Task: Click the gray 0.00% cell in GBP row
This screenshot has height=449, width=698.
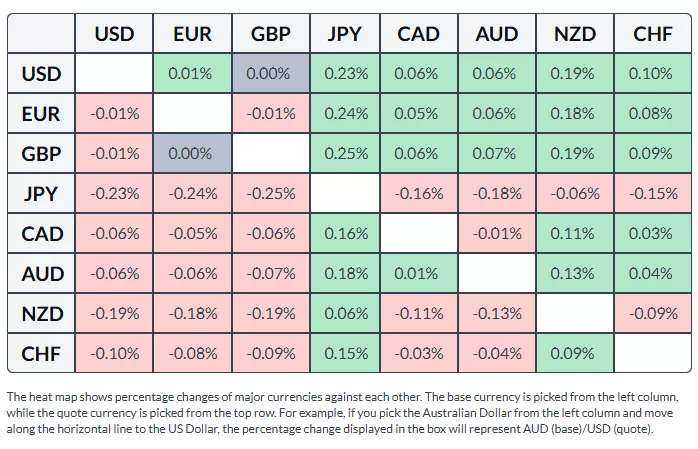Action: tap(191, 154)
